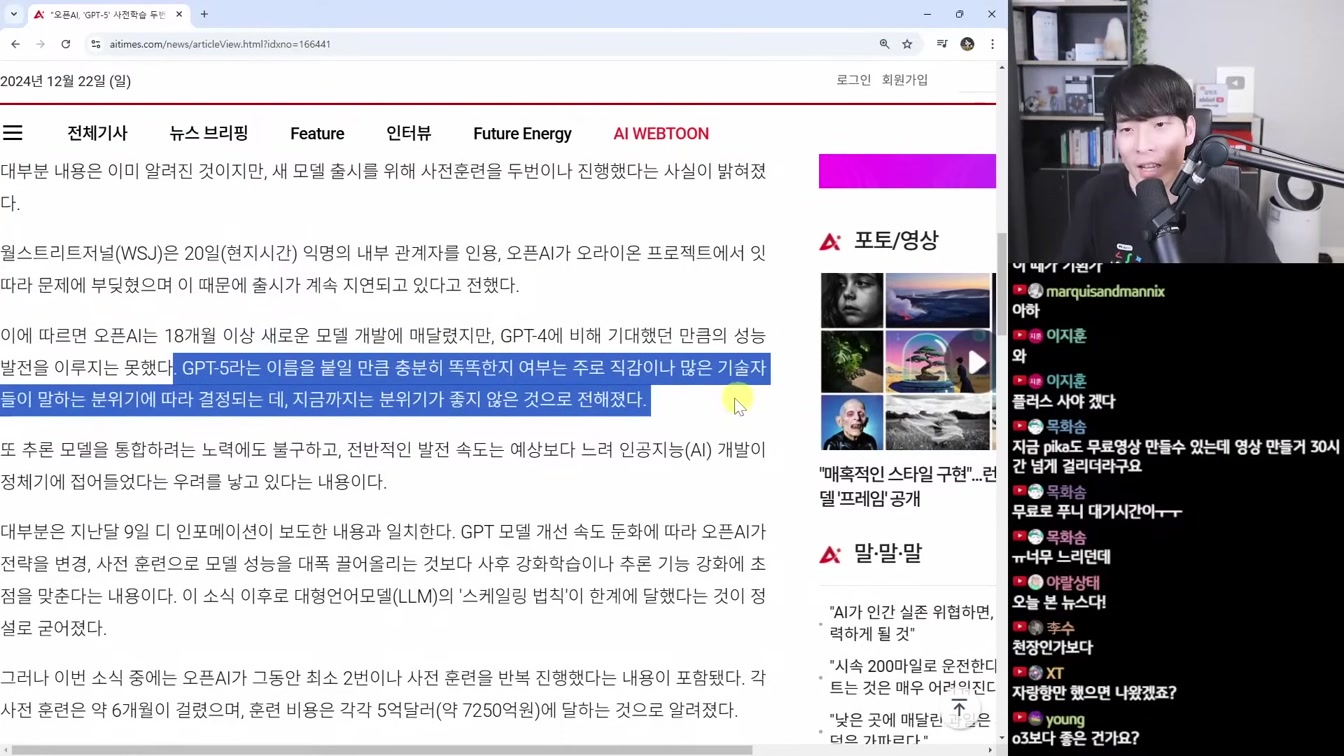Open the quote '시속 200마일로 운전한다'
Viewport: 1344px width, 756px height.
pos(911,676)
